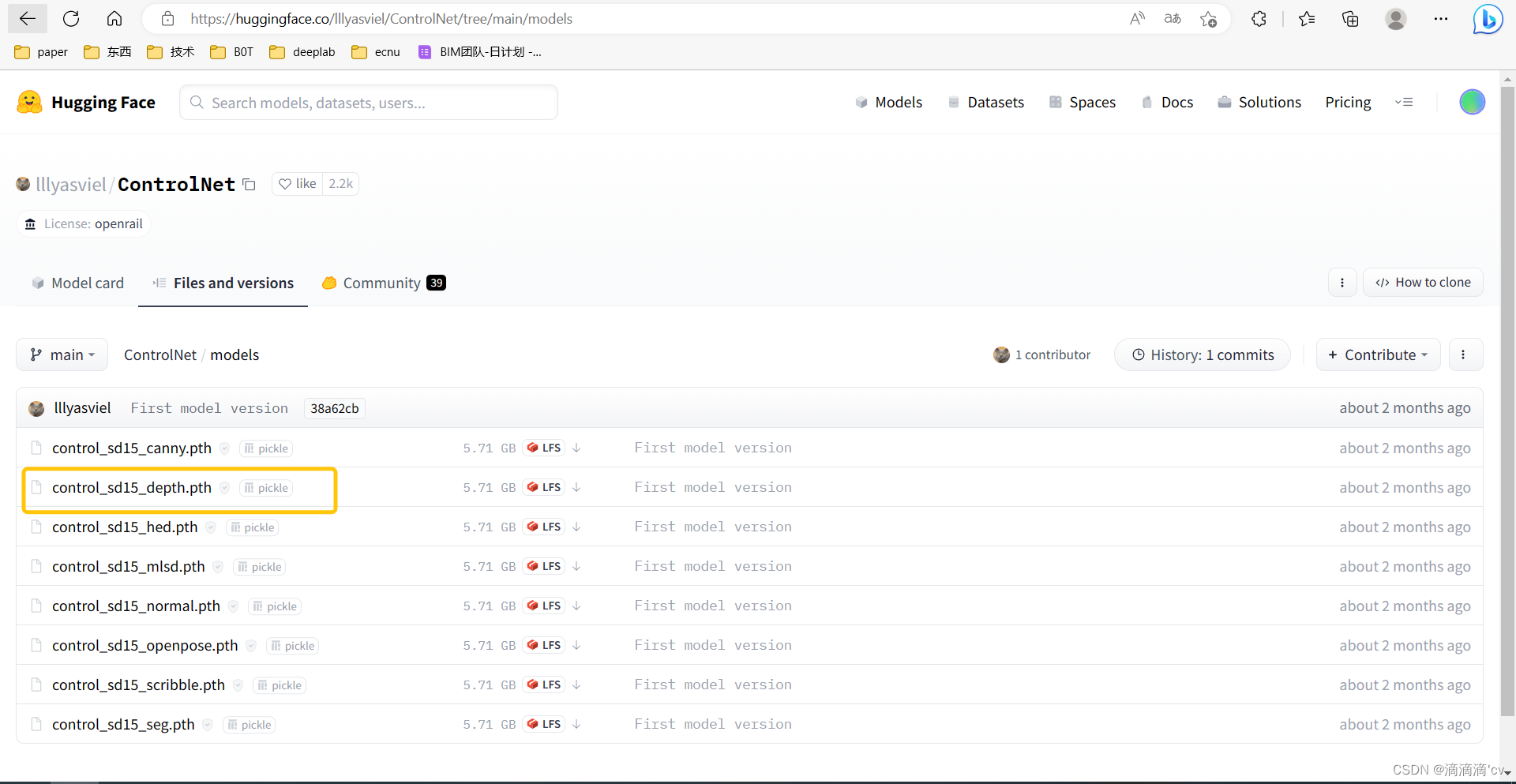Download control_sd15_depth.pth via its arrow
1516x784 pixels.
[576, 487]
